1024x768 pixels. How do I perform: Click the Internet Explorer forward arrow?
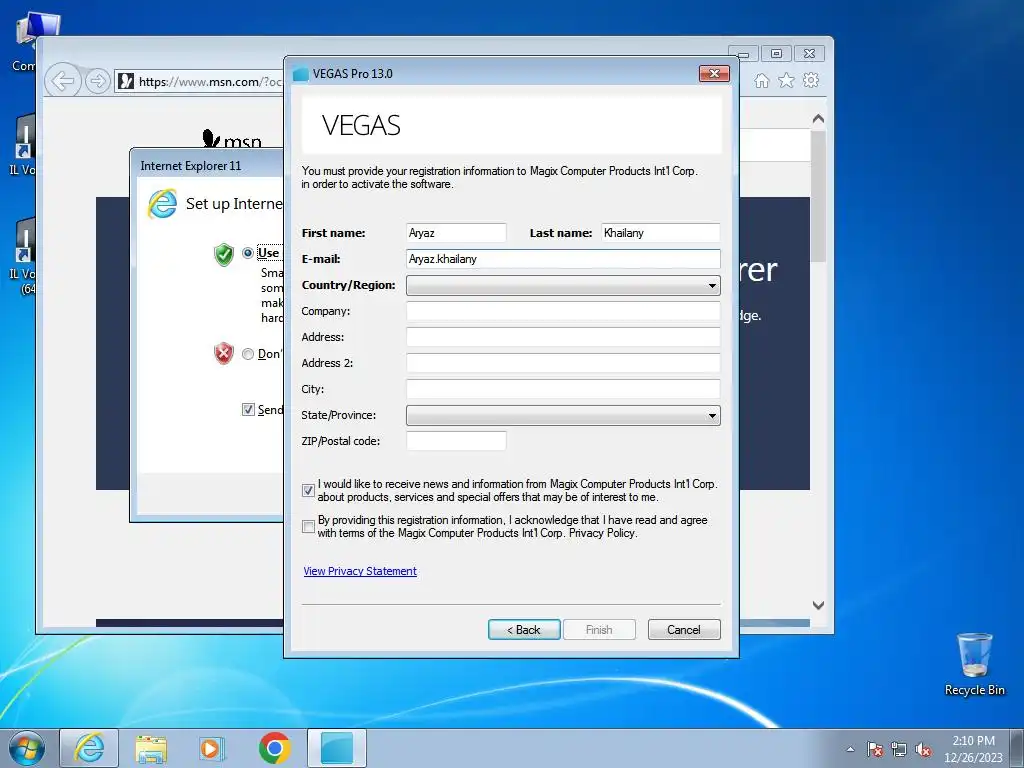[x=97, y=81]
